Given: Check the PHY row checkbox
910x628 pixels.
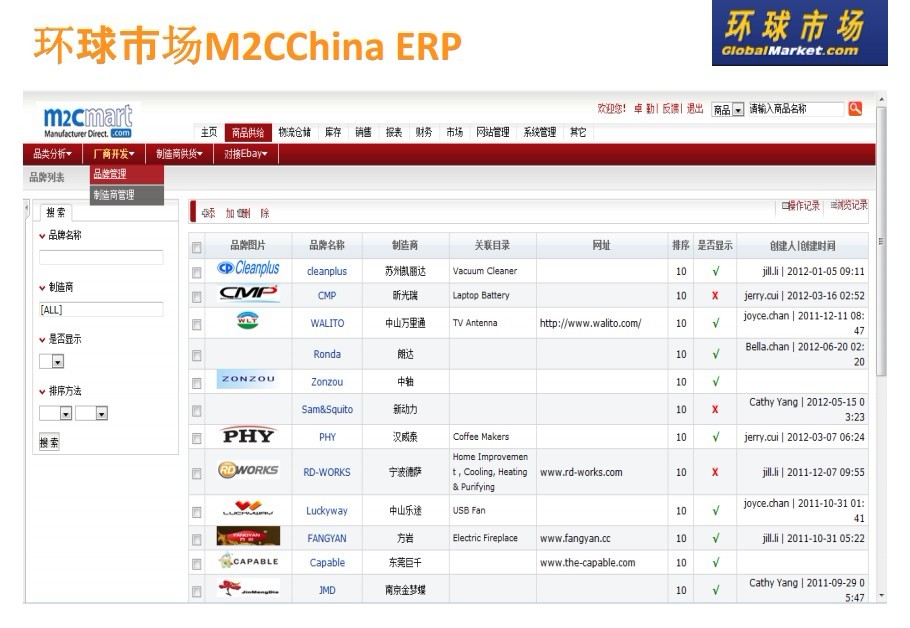Looking at the screenshot, I should [197, 439].
